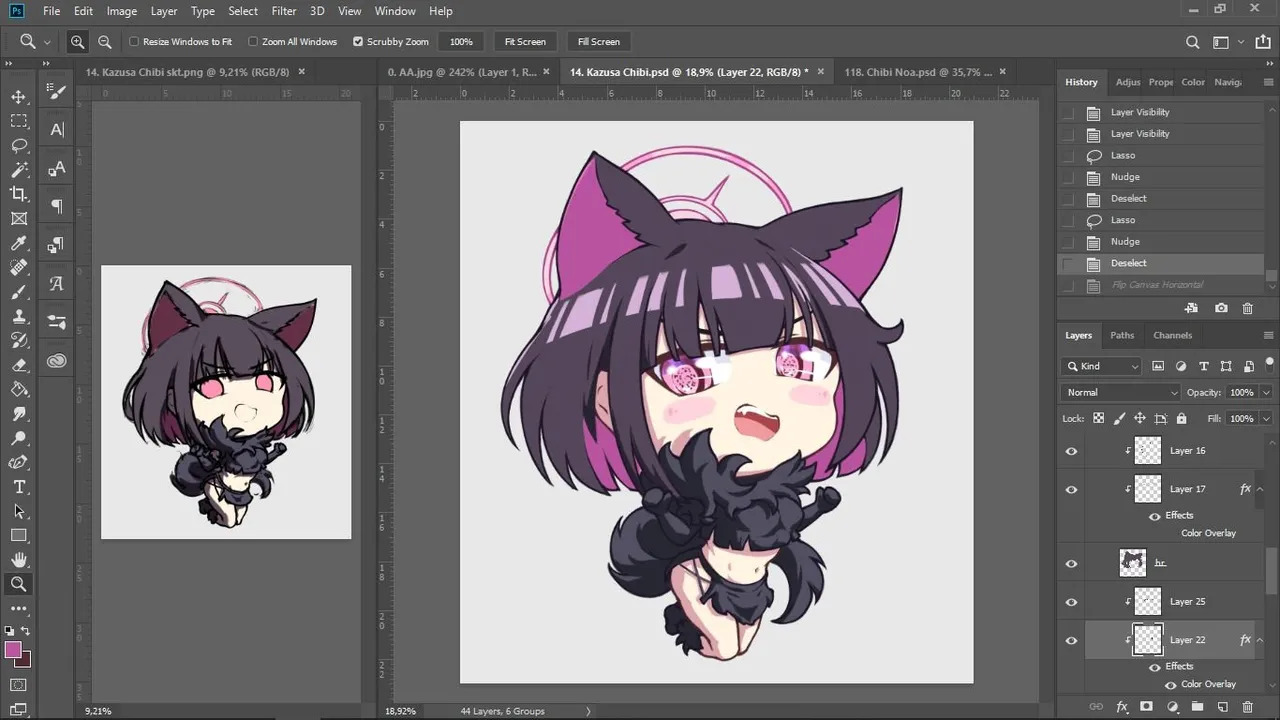1280x720 pixels.
Task: Select the Eraser tool
Action: pyautogui.click(x=18, y=365)
